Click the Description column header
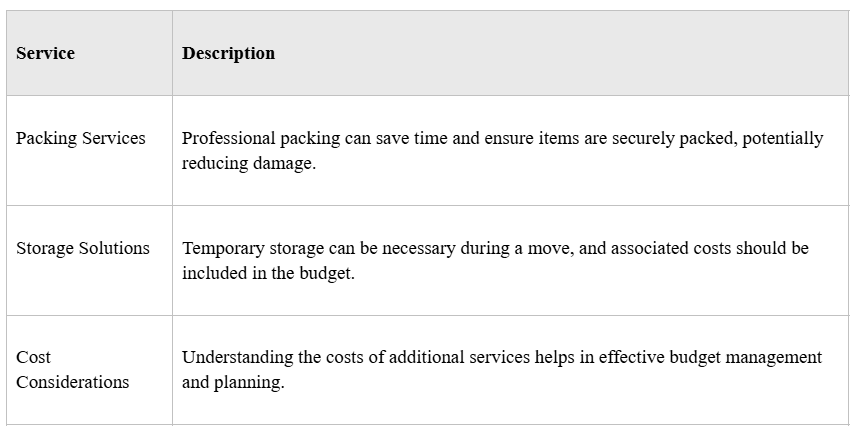856x432 pixels. click(228, 53)
